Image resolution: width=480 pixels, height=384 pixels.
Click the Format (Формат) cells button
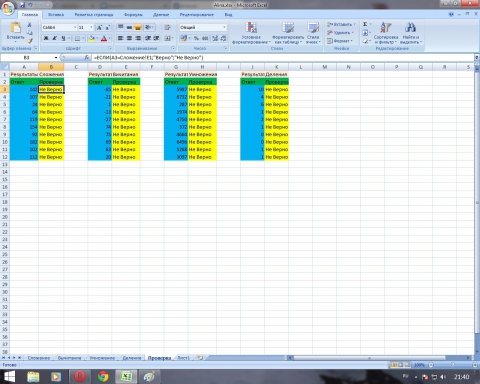coord(340,41)
